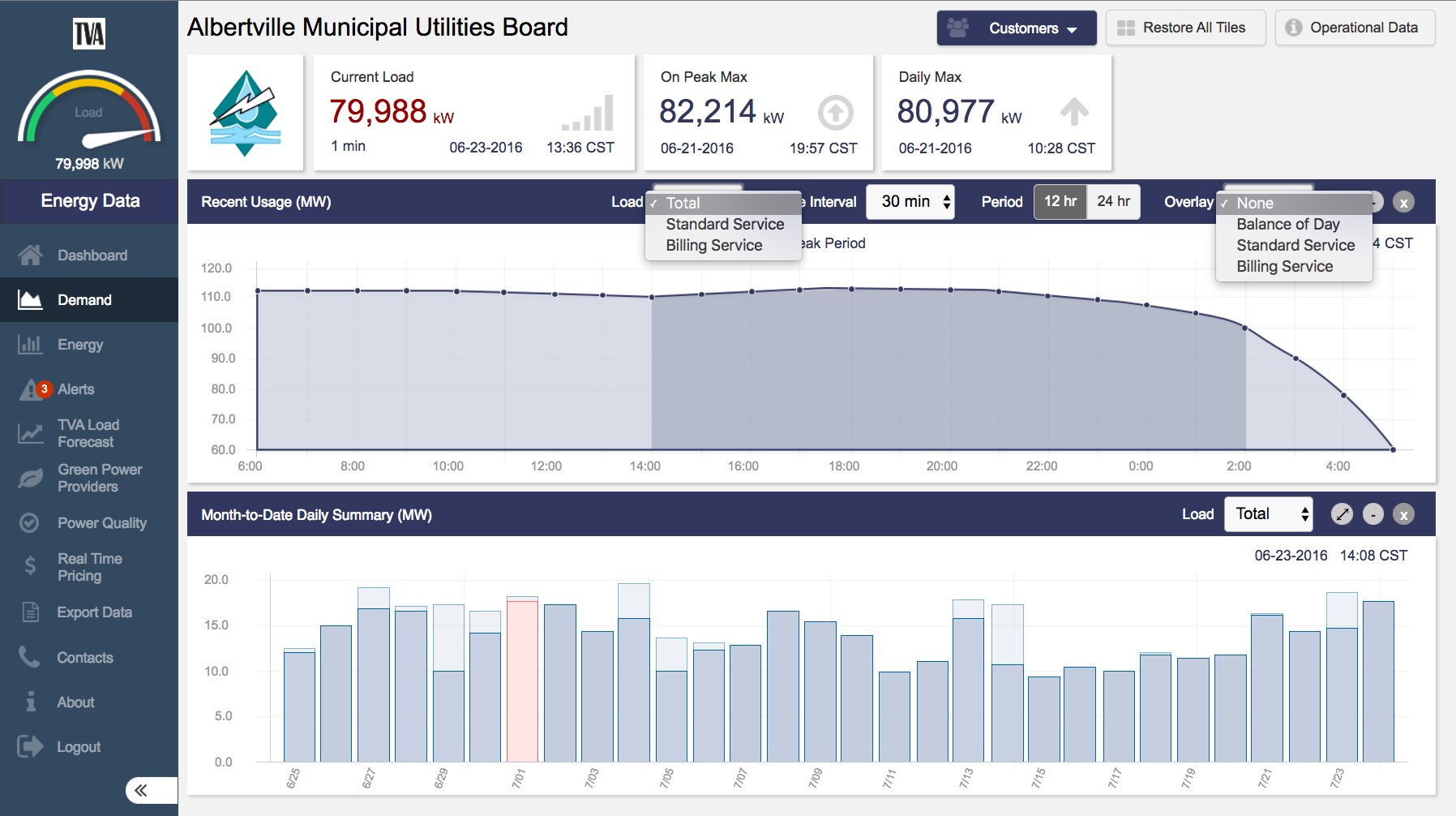The width and height of the screenshot is (1456, 816).
Task: Click the Export Data document icon
Action: coord(31,612)
